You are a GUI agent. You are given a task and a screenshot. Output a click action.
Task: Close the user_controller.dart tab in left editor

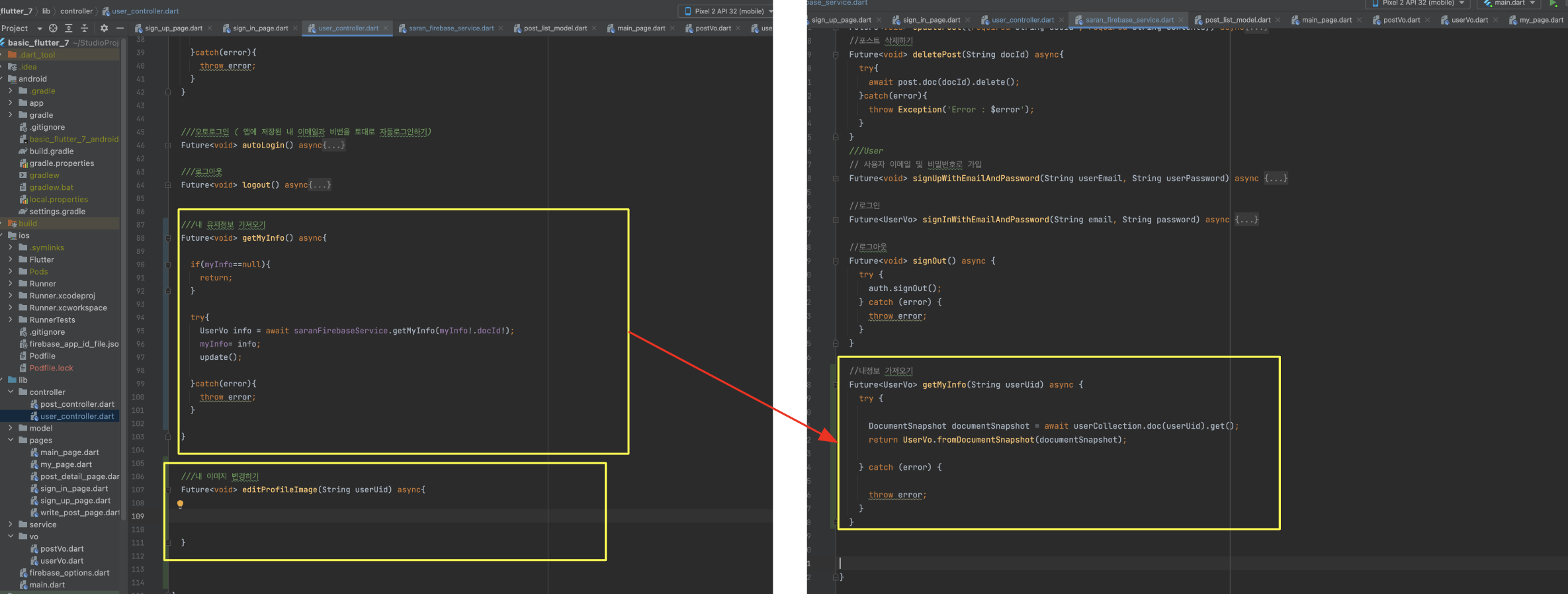[385, 28]
